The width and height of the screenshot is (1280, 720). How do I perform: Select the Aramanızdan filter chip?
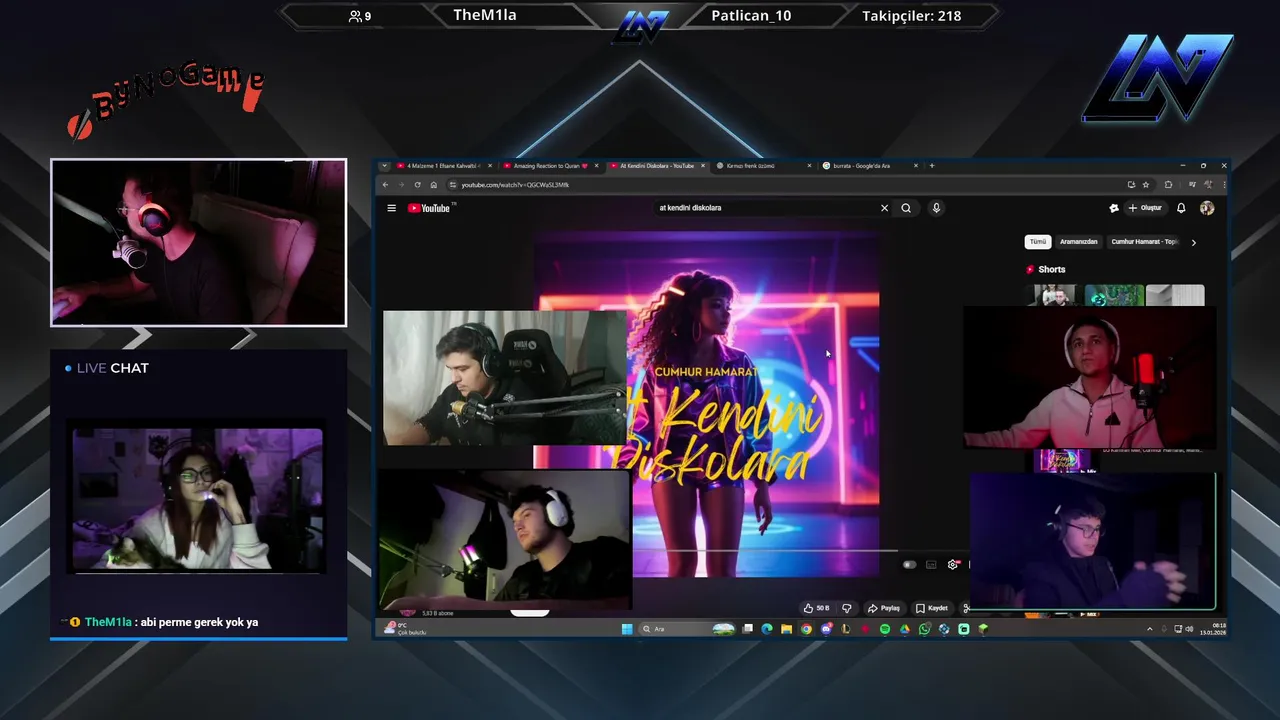point(1079,242)
